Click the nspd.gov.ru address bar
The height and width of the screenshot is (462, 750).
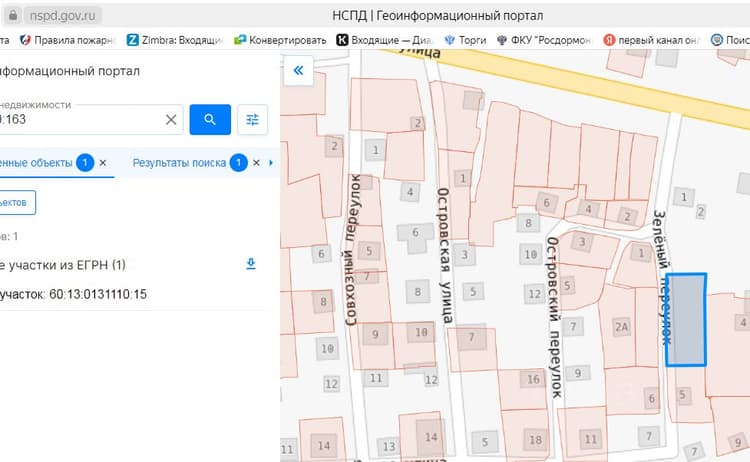(x=62, y=15)
